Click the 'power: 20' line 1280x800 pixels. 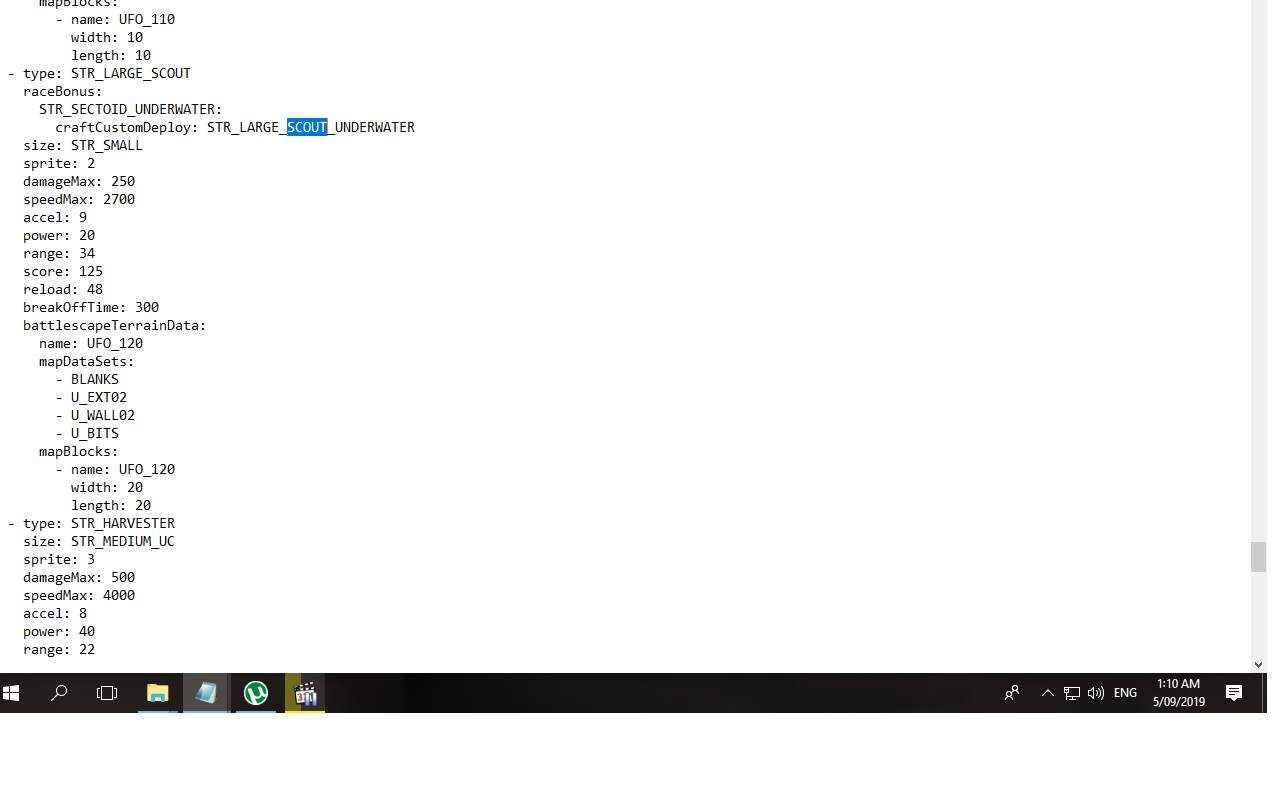(59, 235)
